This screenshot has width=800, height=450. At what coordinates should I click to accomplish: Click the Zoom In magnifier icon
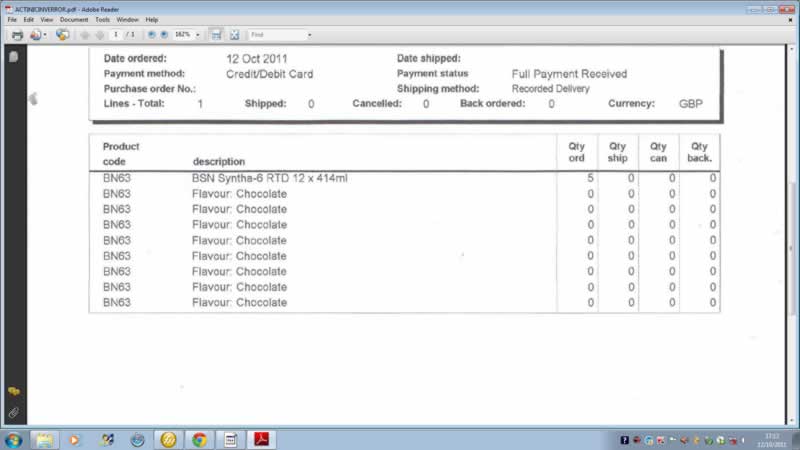click(164, 34)
